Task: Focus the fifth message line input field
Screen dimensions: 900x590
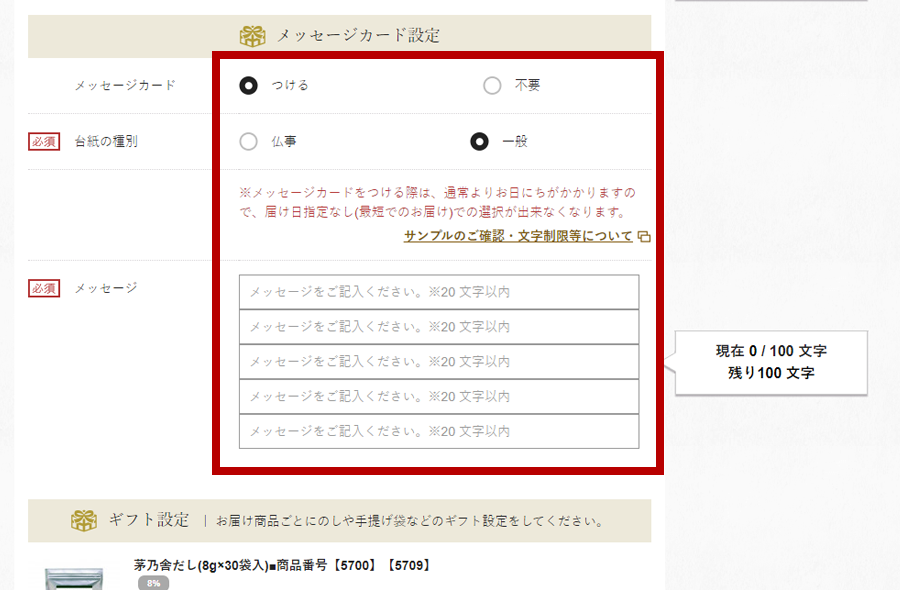Action: 439,431
